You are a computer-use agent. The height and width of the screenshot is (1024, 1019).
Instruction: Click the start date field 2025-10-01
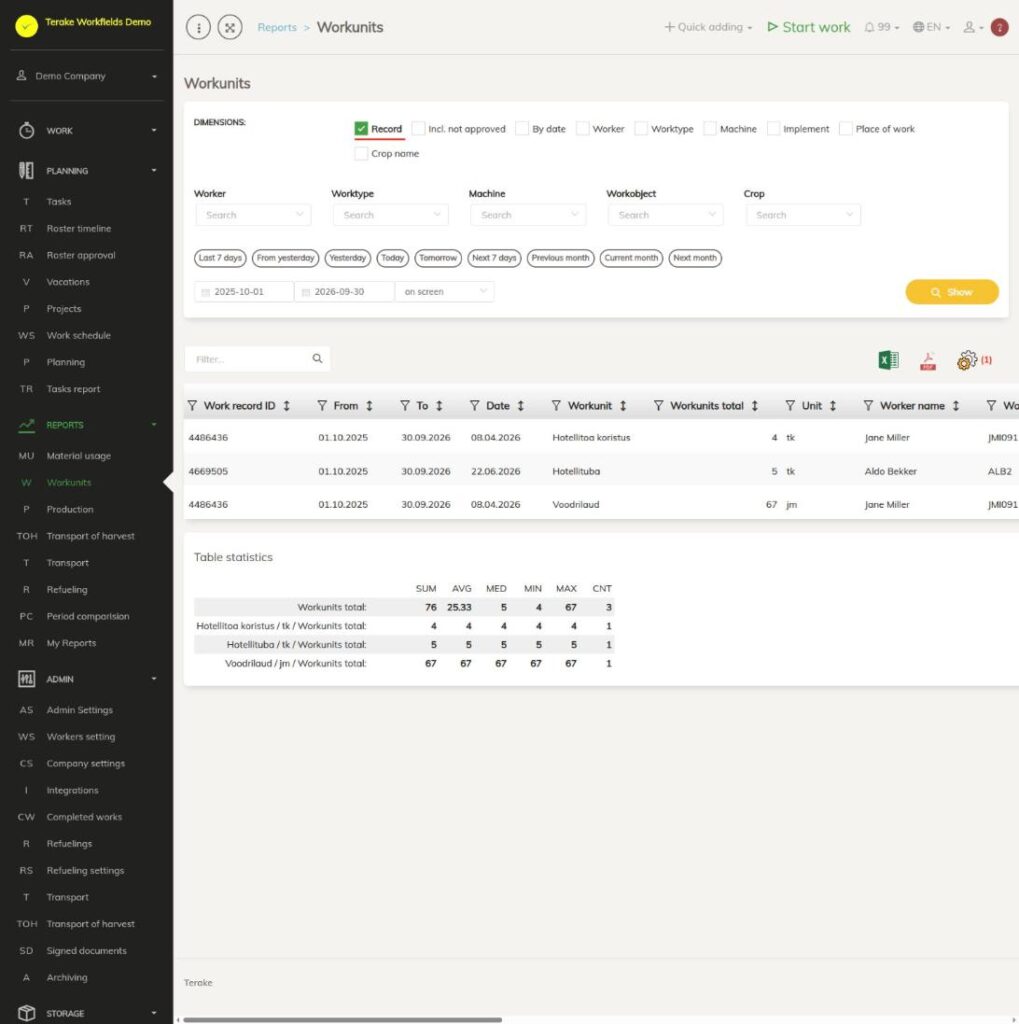point(244,292)
